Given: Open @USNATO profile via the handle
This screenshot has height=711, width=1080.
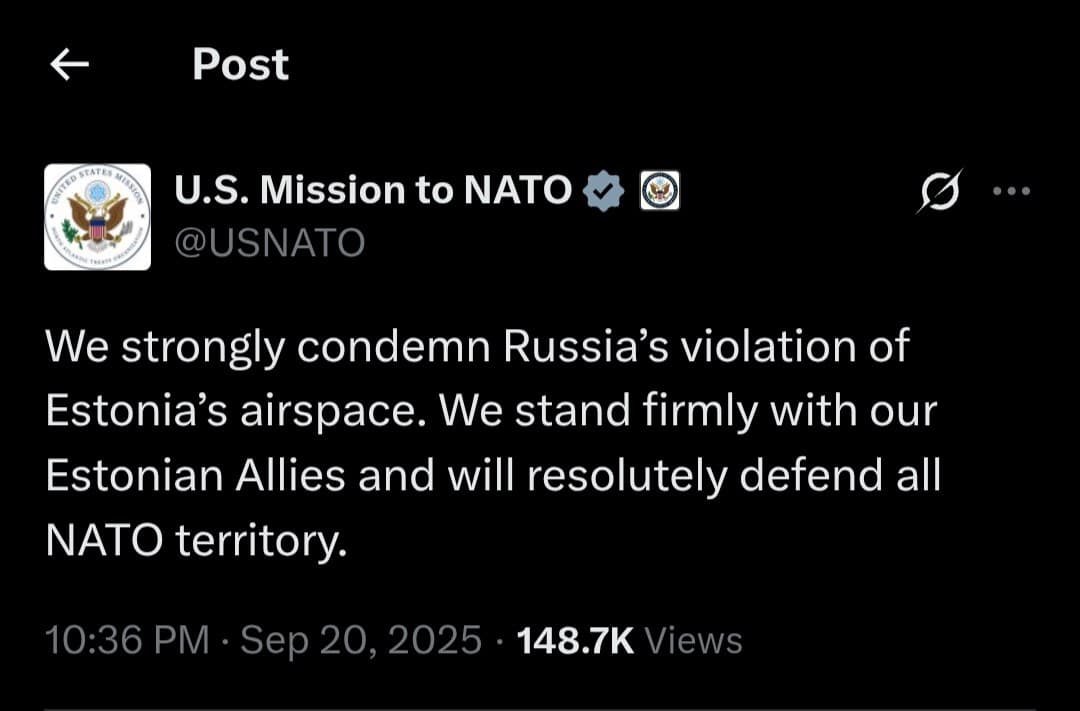Looking at the screenshot, I should 268,241.
